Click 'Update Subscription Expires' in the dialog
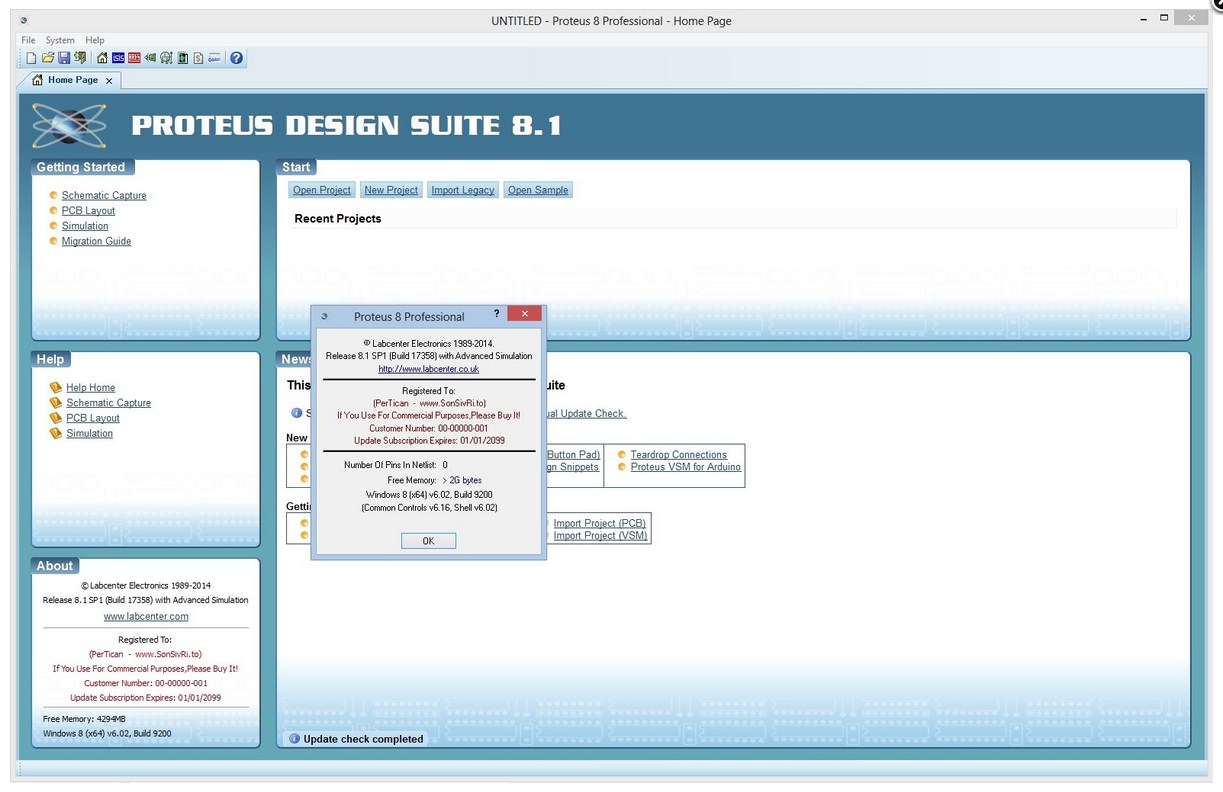The image size is (1223, 792). [x=428, y=440]
